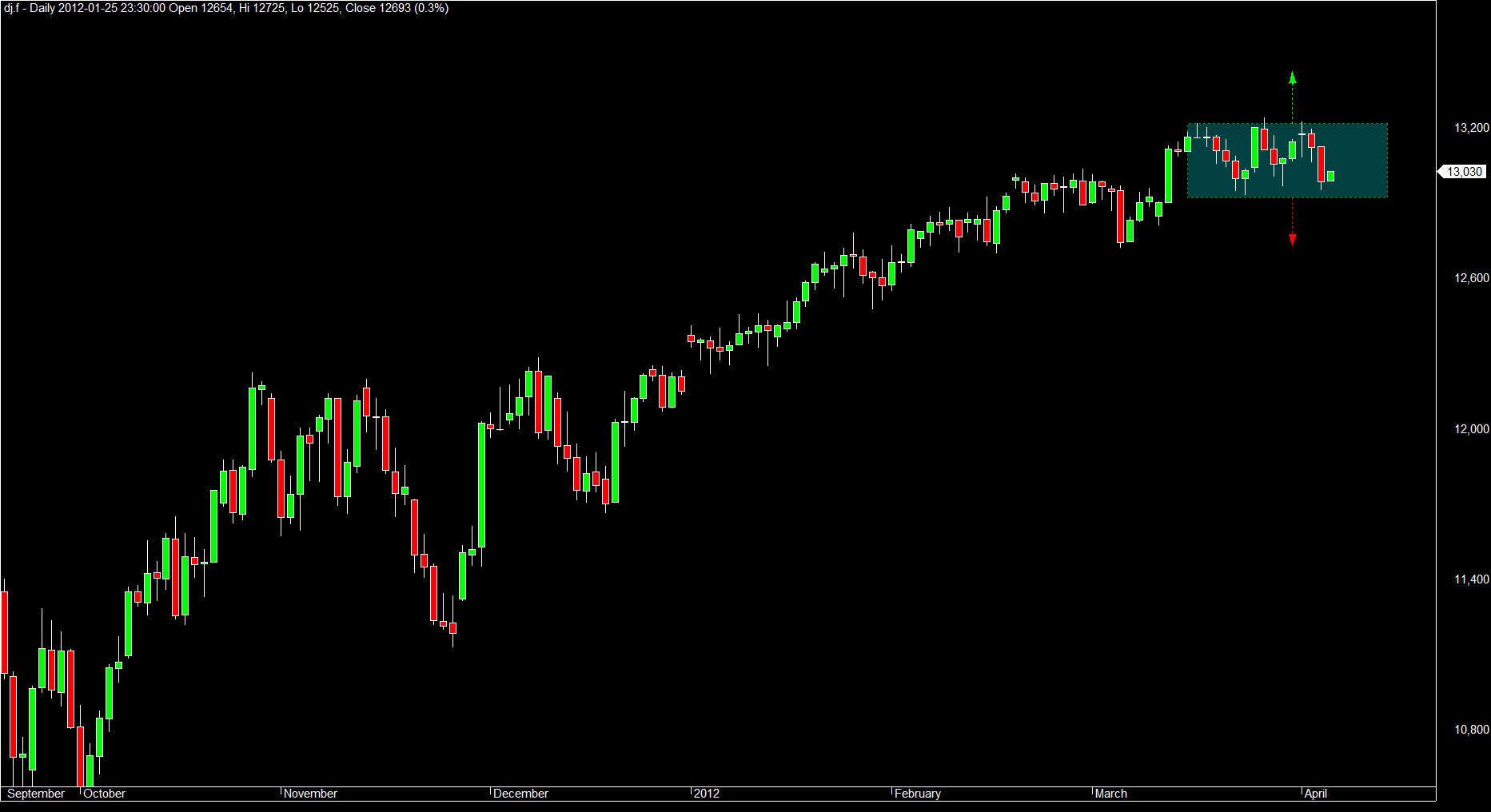
Task: Click the 13,030 last price tag
Action: (1462, 172)
